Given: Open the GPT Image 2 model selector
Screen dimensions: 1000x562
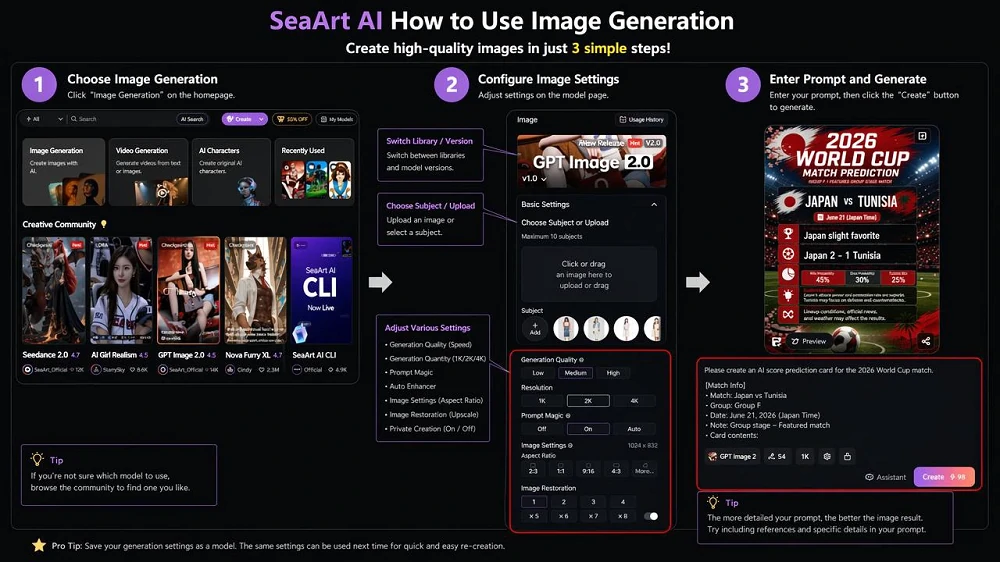Looking at the screenshot, I should point(732,456).
